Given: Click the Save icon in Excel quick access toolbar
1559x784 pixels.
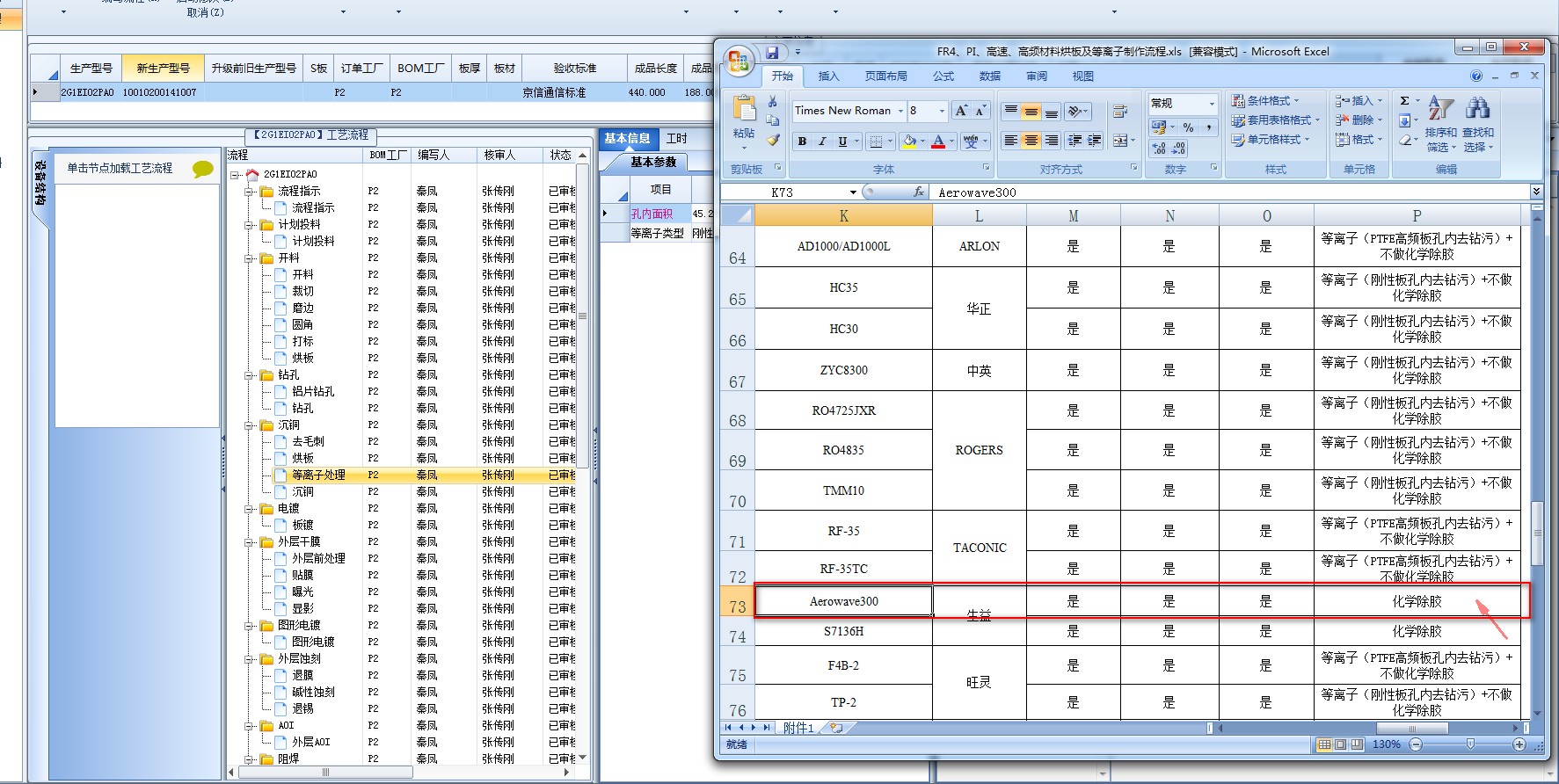Looking at the screenshot, I should coord(772,53).
